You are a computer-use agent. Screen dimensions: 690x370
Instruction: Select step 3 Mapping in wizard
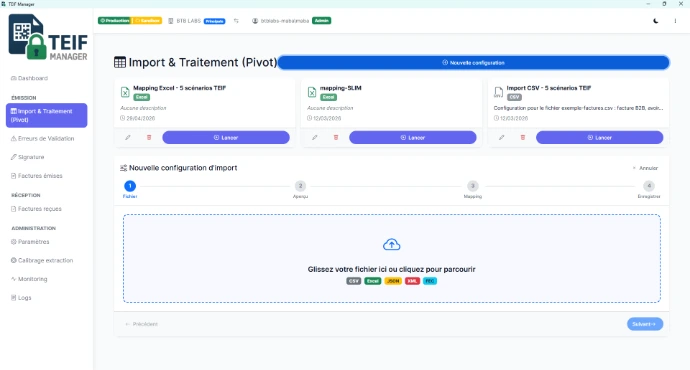tap(473, 190)
